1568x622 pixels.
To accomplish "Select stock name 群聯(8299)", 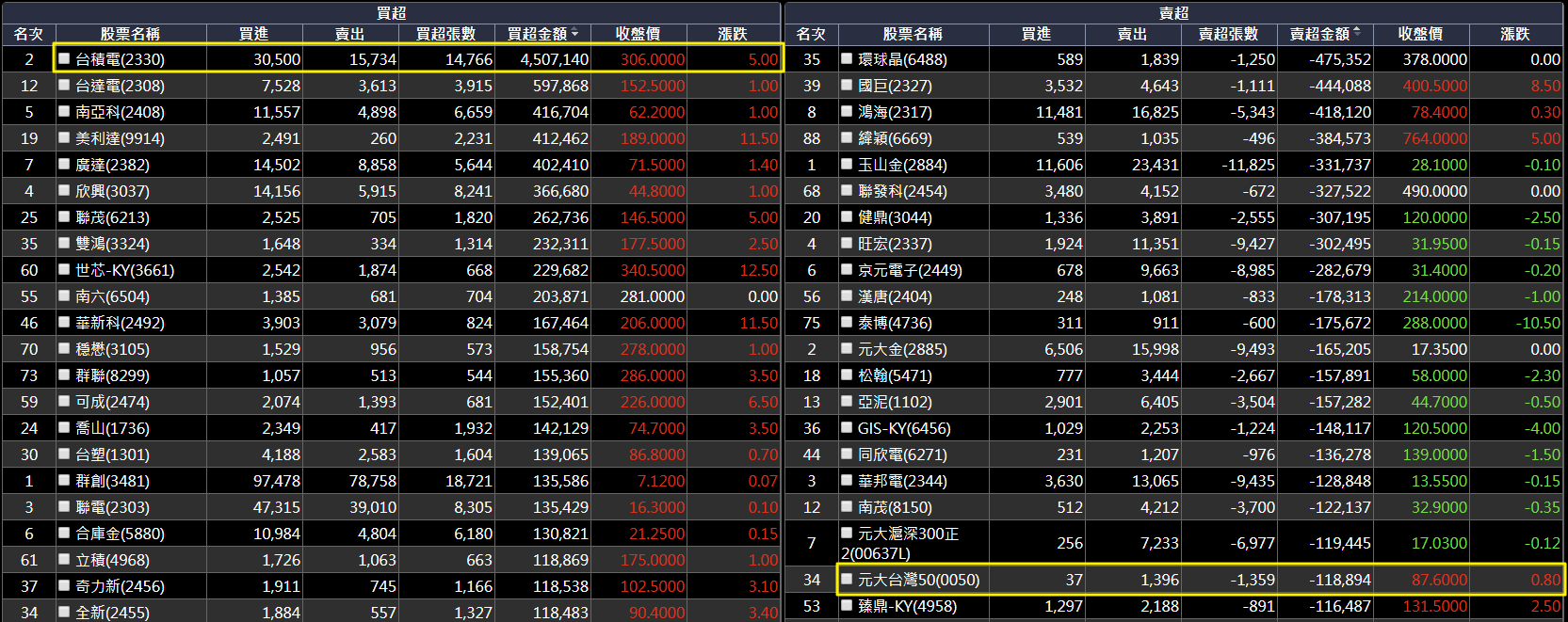I will (x=112, y=375).
